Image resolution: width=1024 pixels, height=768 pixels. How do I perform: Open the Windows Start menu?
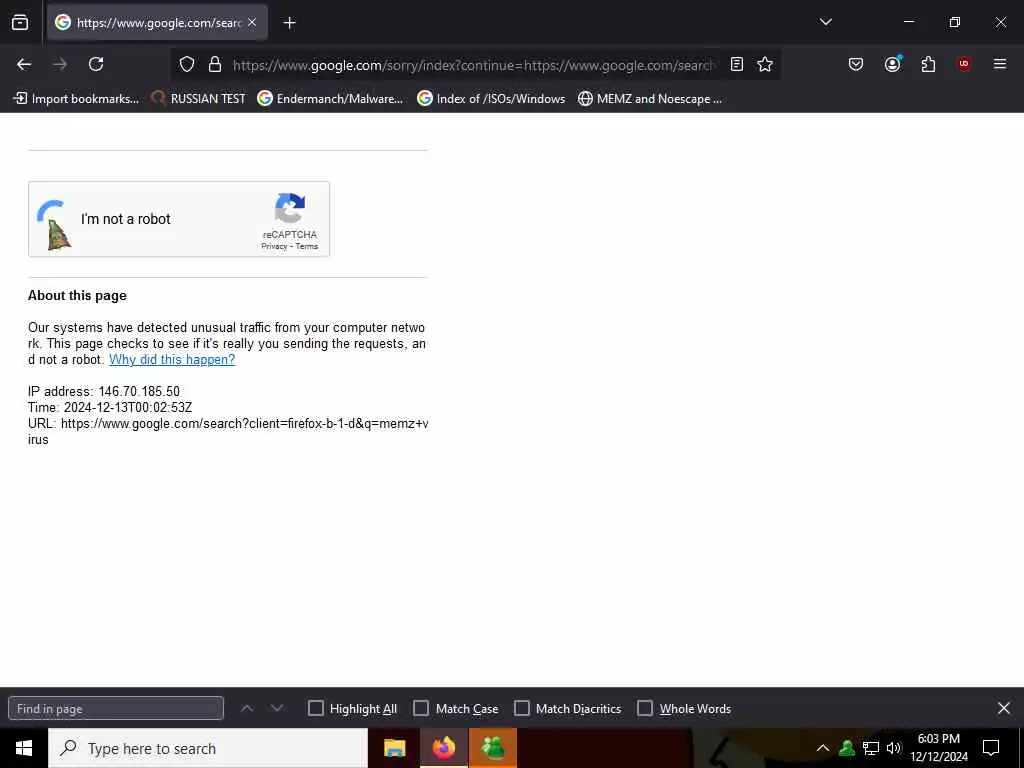(x=24, y=748)
